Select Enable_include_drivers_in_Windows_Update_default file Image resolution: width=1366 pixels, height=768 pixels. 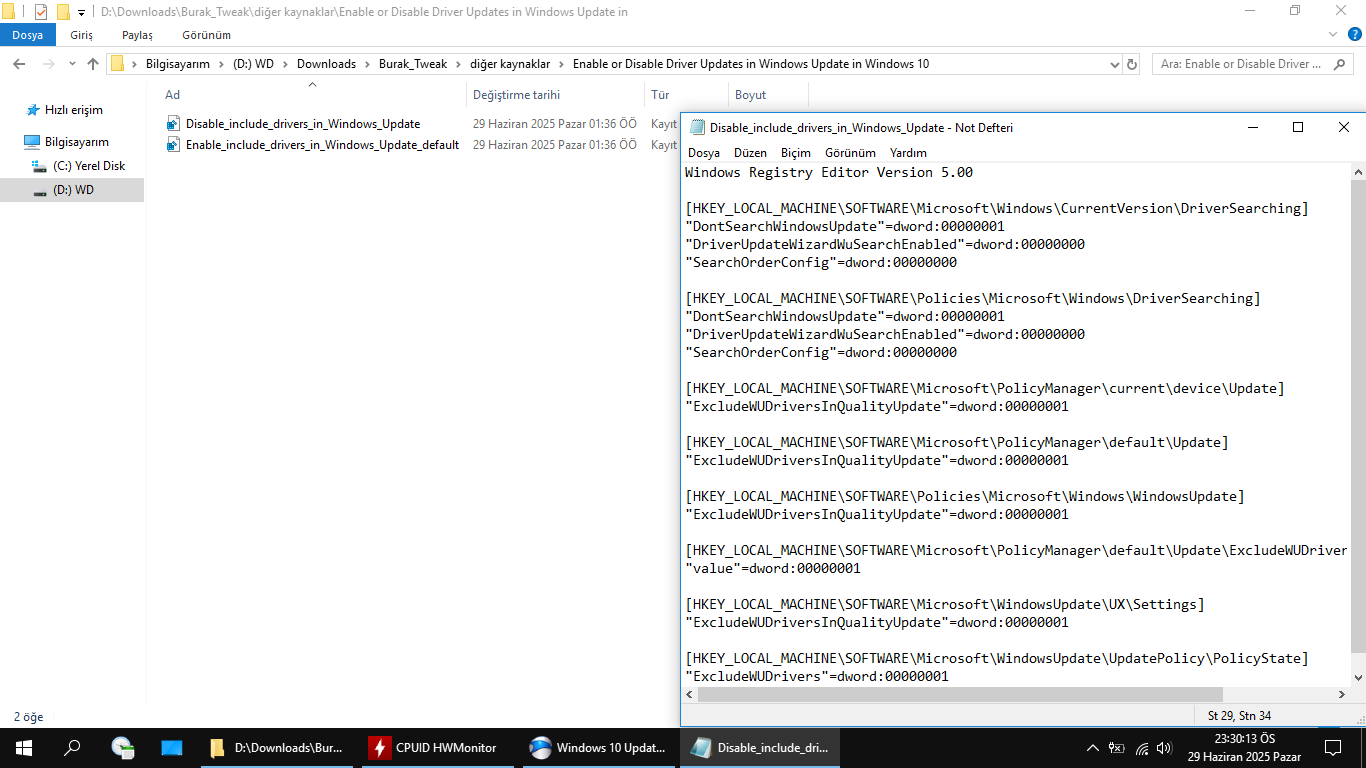322,145
